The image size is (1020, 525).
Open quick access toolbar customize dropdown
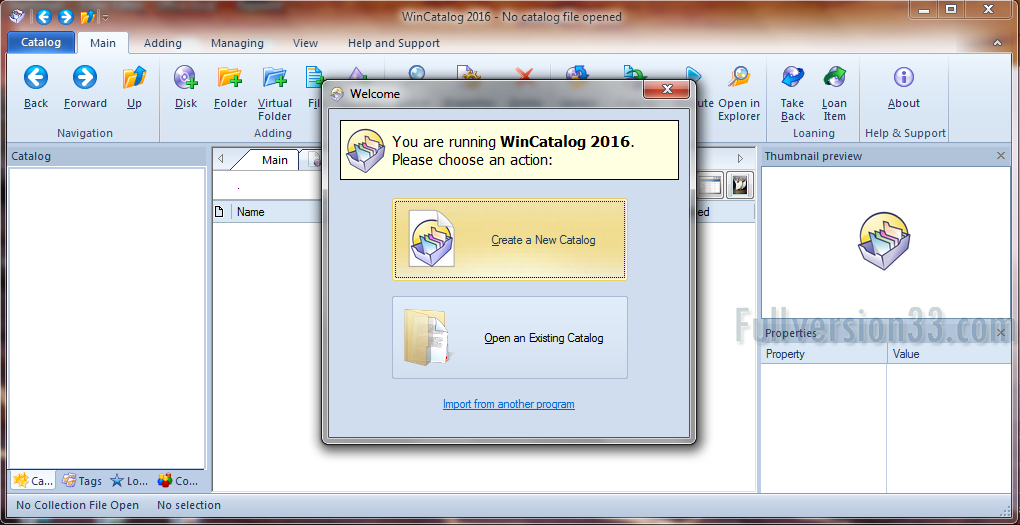(x=105, y=18)
